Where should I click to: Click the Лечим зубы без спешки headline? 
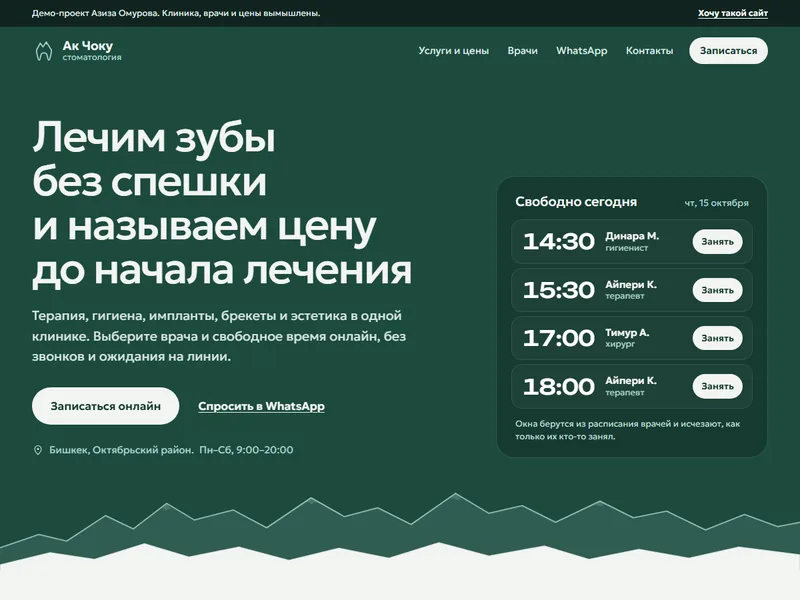coord(222,204)
